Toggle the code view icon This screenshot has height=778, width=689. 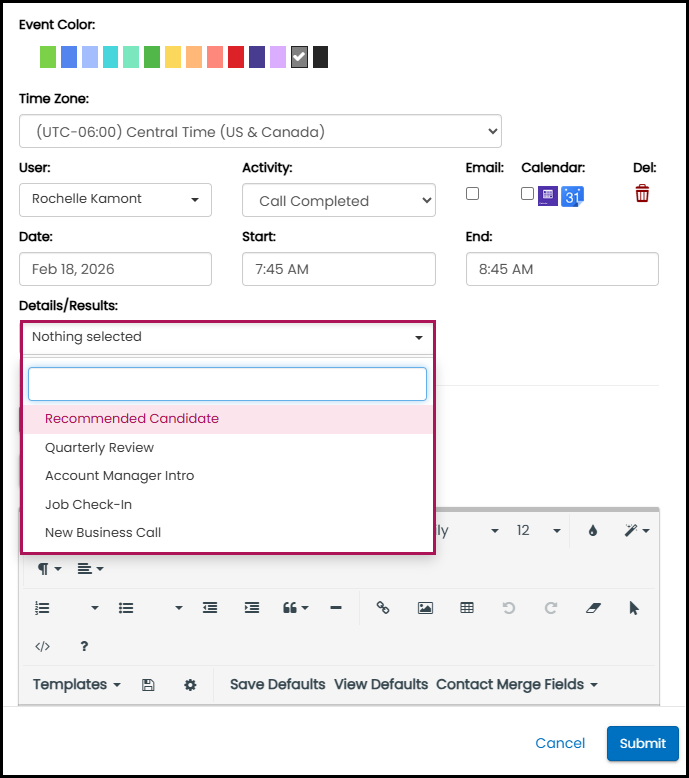tap(43, 646)
